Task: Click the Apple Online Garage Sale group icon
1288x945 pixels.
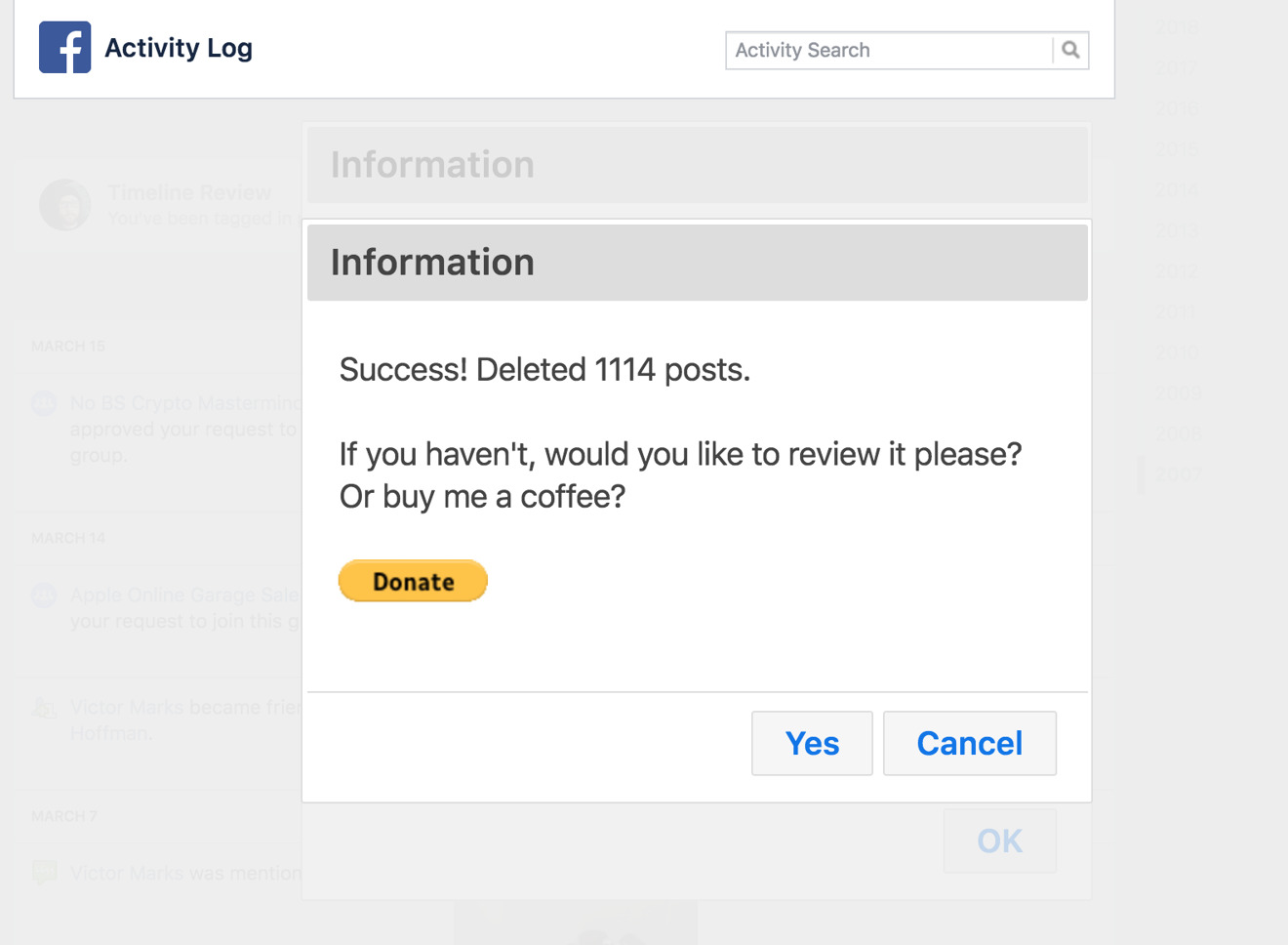Action: pyautogui.click(x=44, y=595)
